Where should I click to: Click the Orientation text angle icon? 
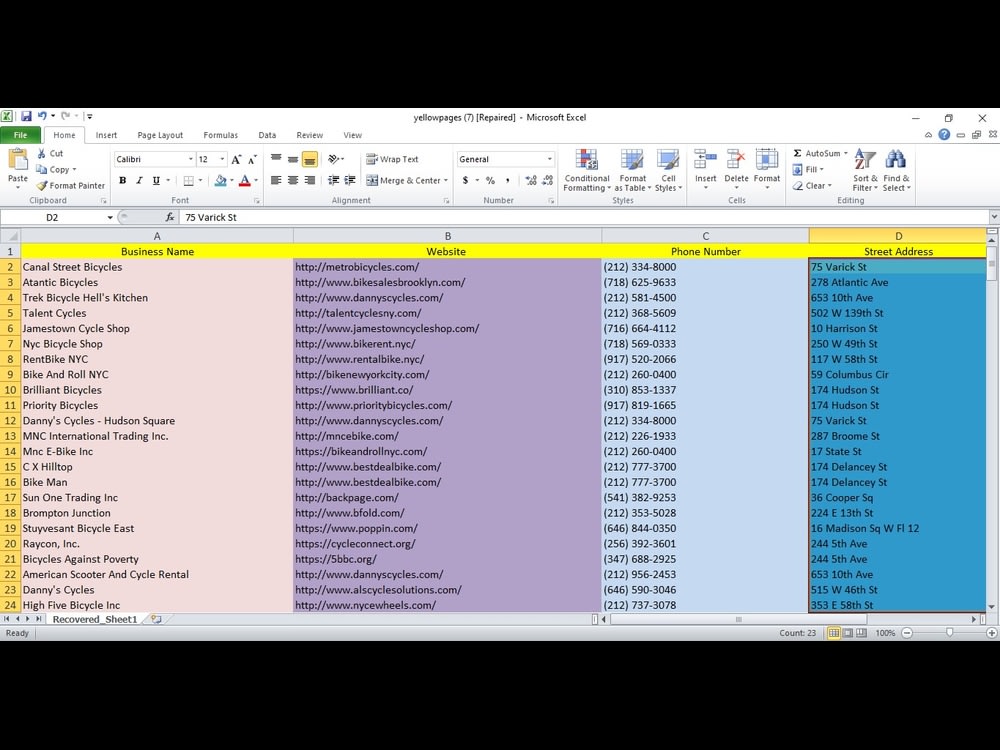[334, 159]
